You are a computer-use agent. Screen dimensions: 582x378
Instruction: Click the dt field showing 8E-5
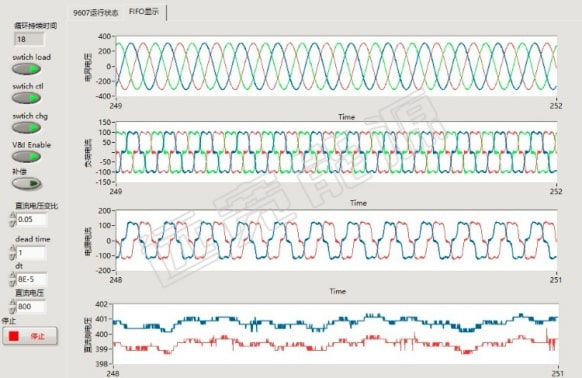coord(32,280)
